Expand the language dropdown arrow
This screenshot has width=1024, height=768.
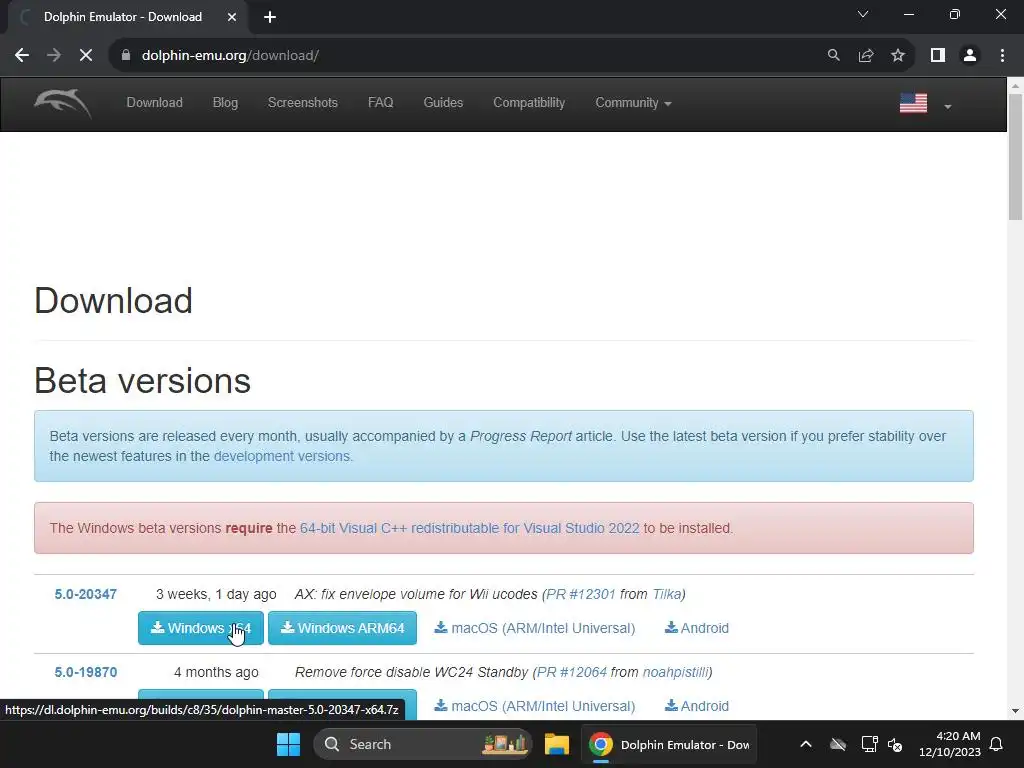(x=948, y=106)
